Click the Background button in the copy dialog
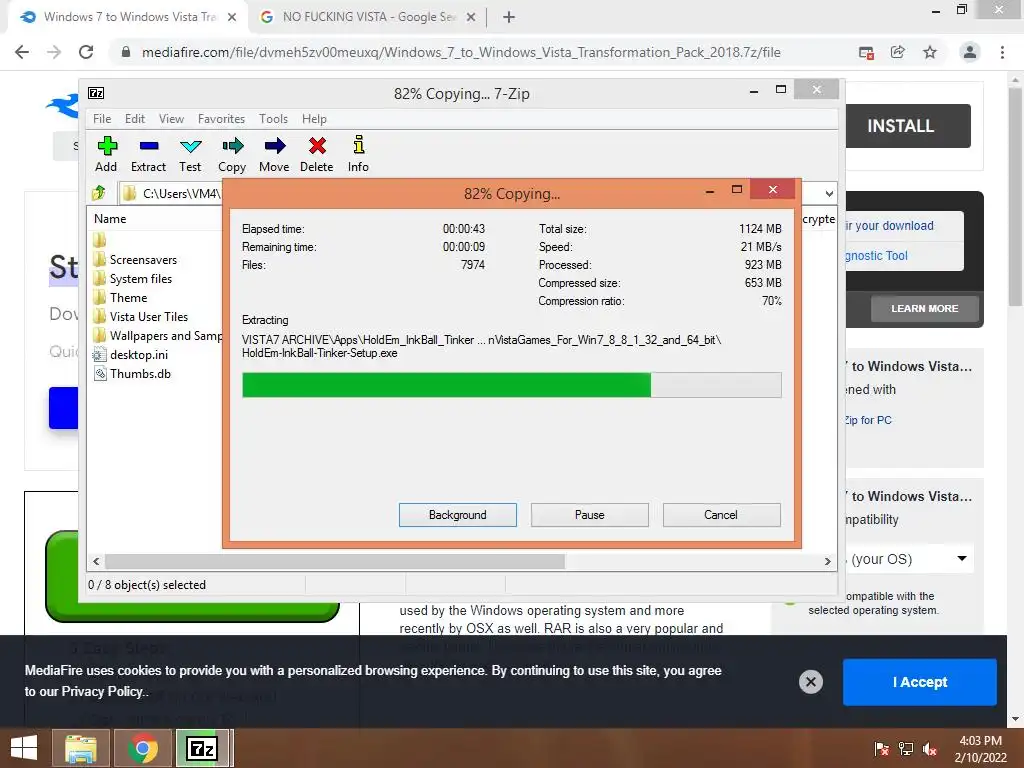Image resolution: width=1024 pixels, height=768 pixels. point(458,515)
